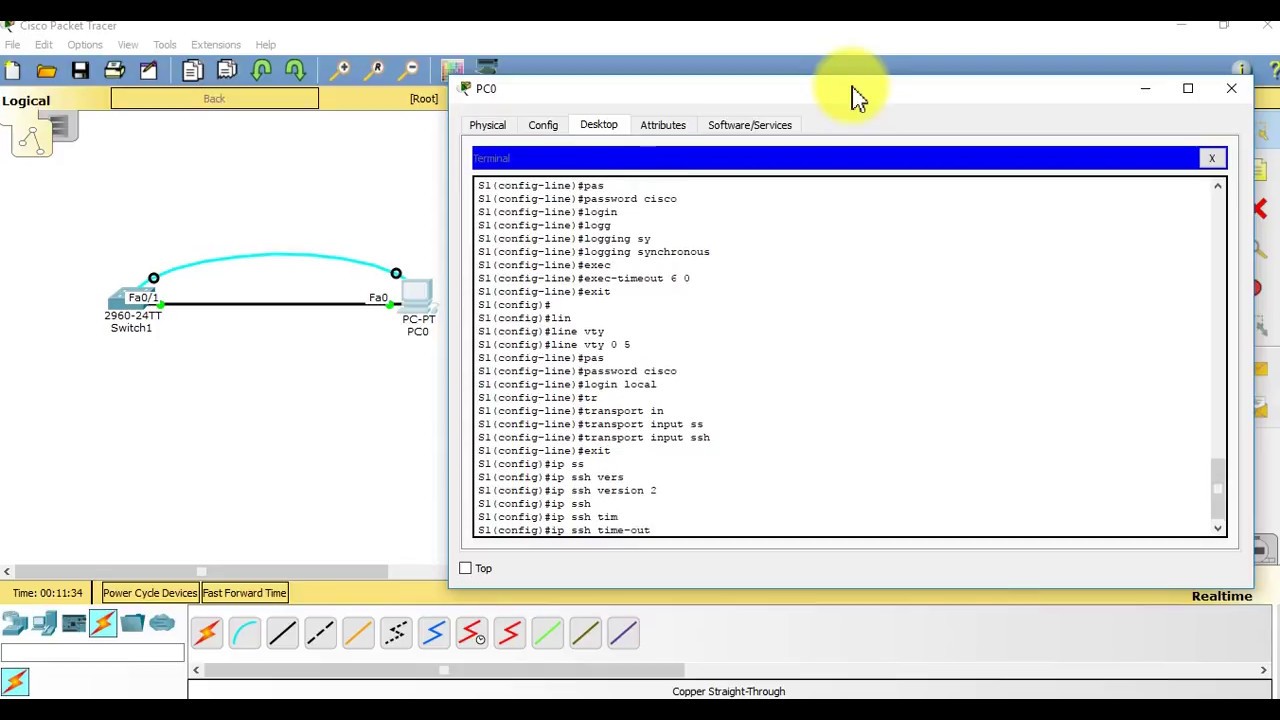
Task: Click terminal scrollbar up arrow
Action: pyautogui.click(x=1218, y=186)
